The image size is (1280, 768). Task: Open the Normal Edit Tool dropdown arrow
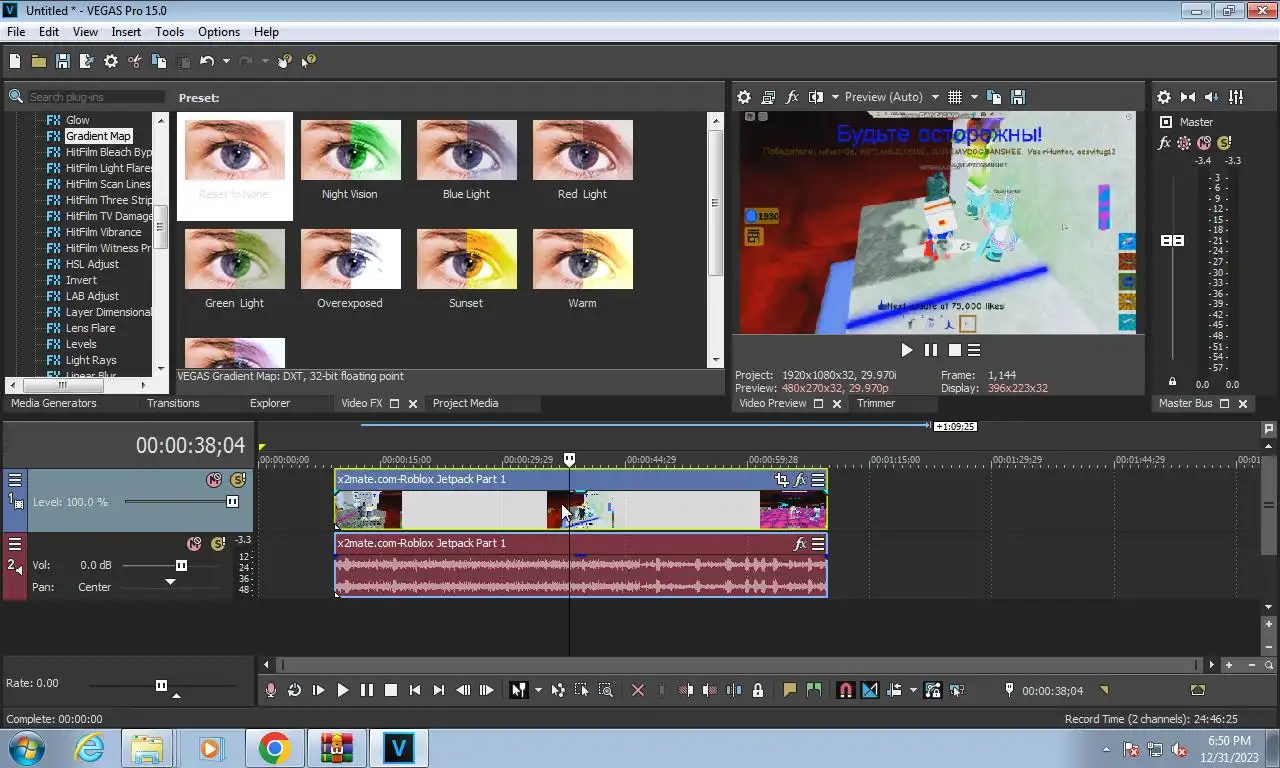click(538, 690)
